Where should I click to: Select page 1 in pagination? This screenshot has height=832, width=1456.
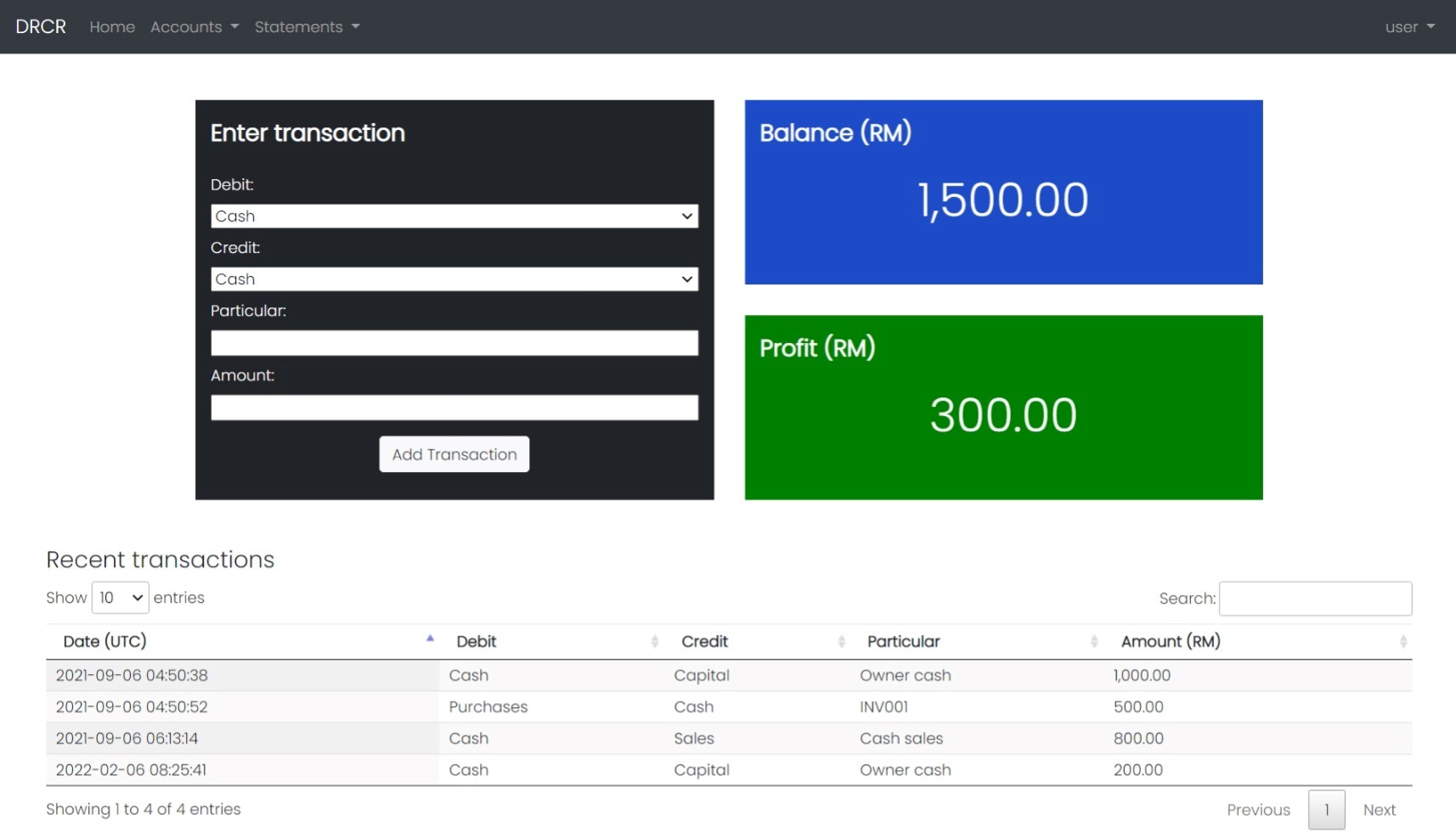tap(1326, 810)
